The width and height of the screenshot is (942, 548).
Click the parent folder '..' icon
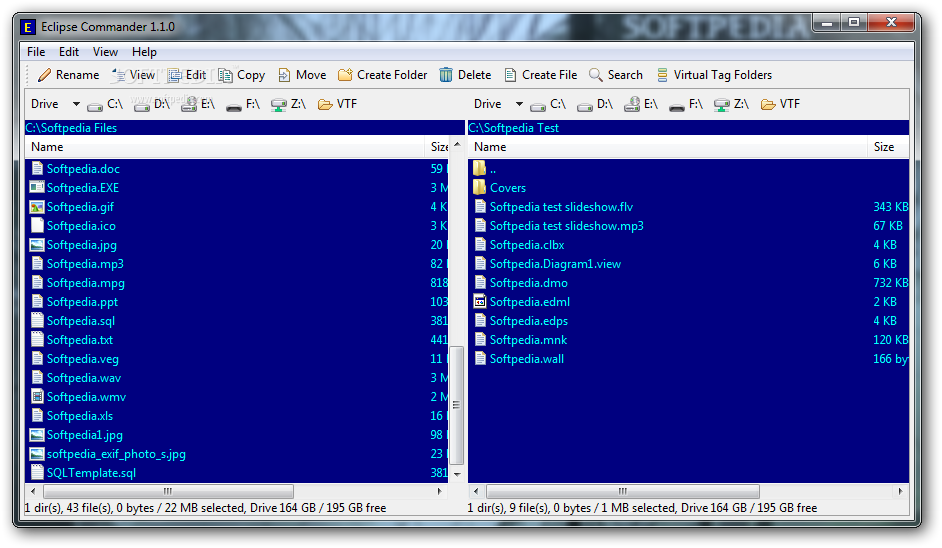coord(479,168)
